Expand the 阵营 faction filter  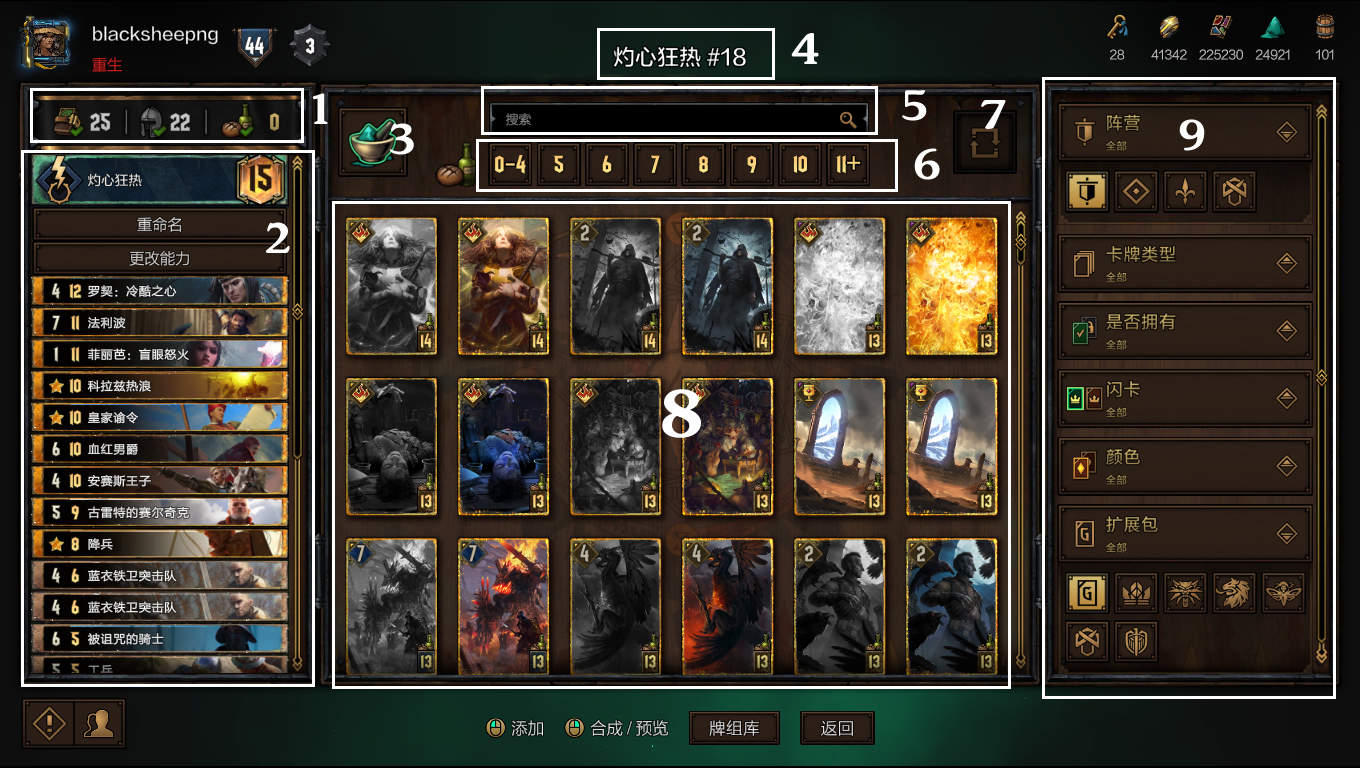click(1185, 131)
